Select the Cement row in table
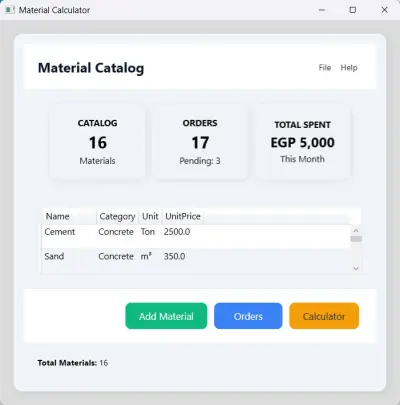Viewport: 400px width, 405px height. [196, 236]
